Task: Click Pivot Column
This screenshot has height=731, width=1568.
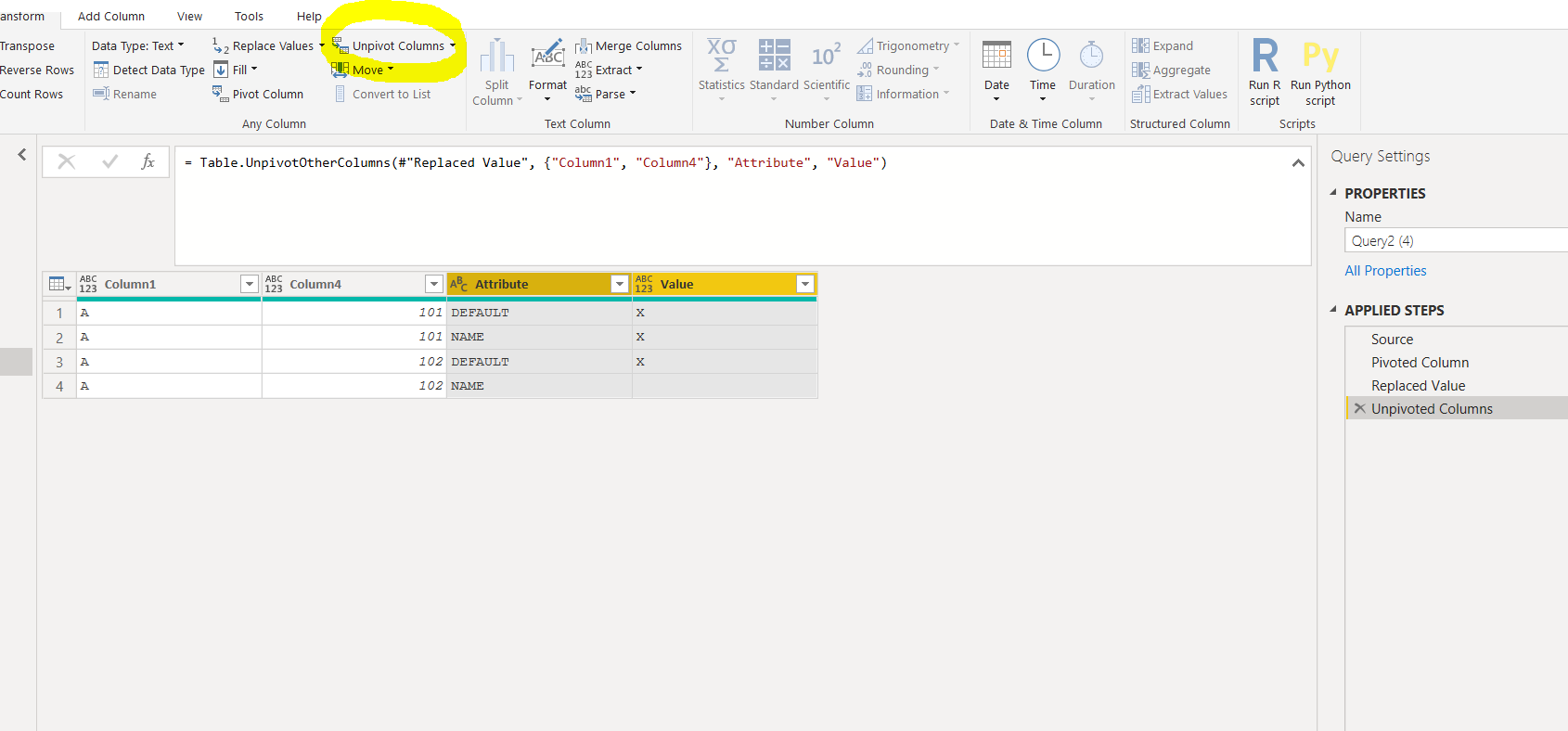Action: (258, 94)
